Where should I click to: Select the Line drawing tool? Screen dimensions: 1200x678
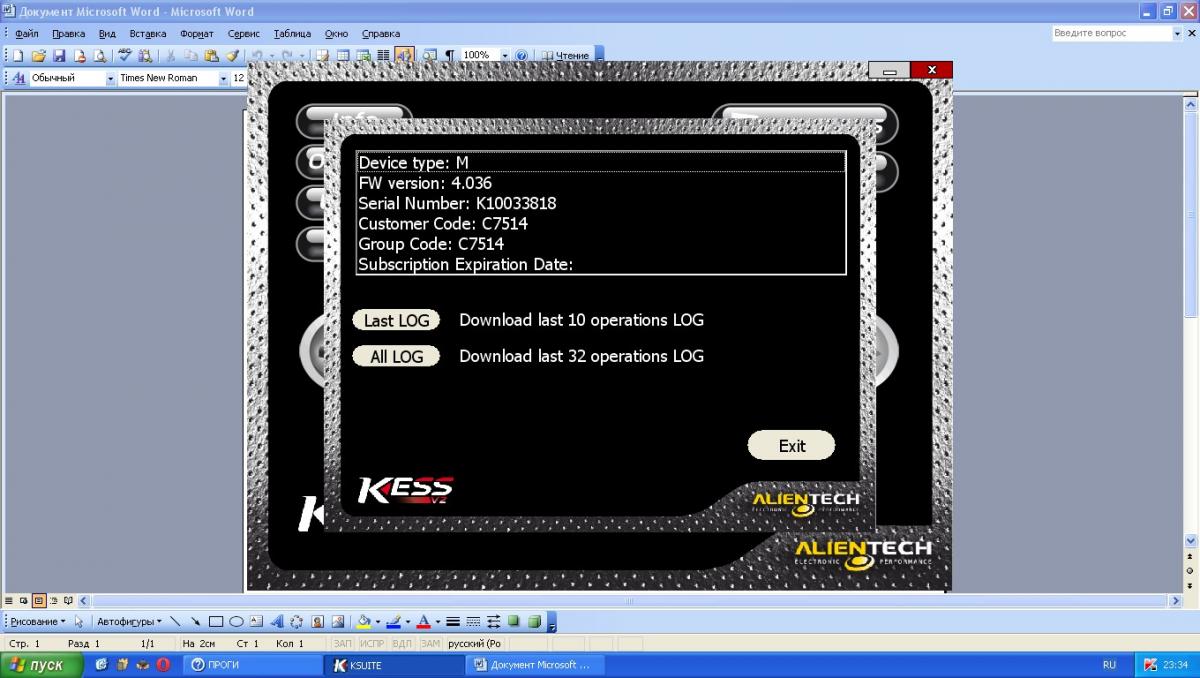pos(175,622)
